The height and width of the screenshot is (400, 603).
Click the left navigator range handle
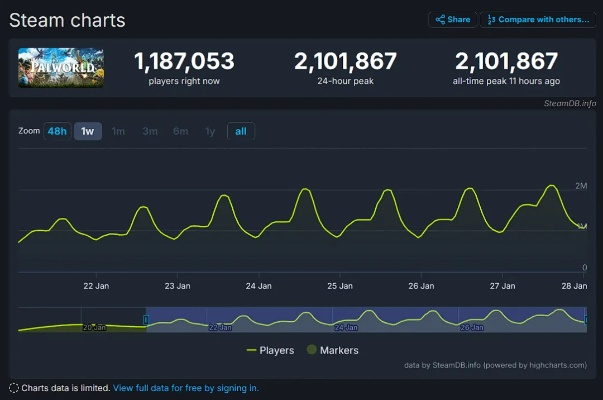click(x=146, y=320)
